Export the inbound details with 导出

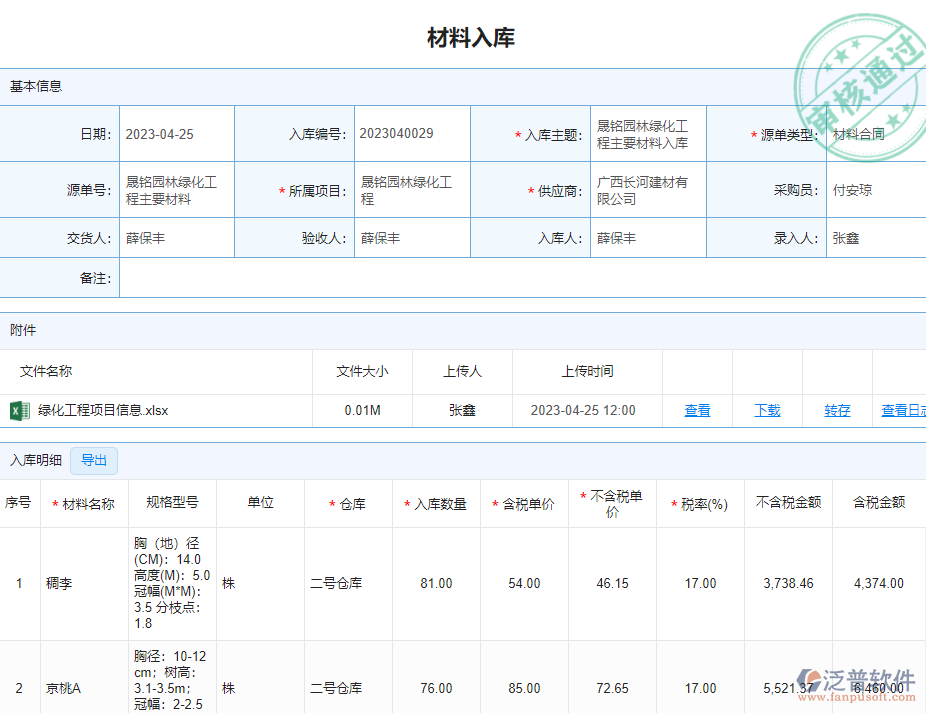(94, 460)
